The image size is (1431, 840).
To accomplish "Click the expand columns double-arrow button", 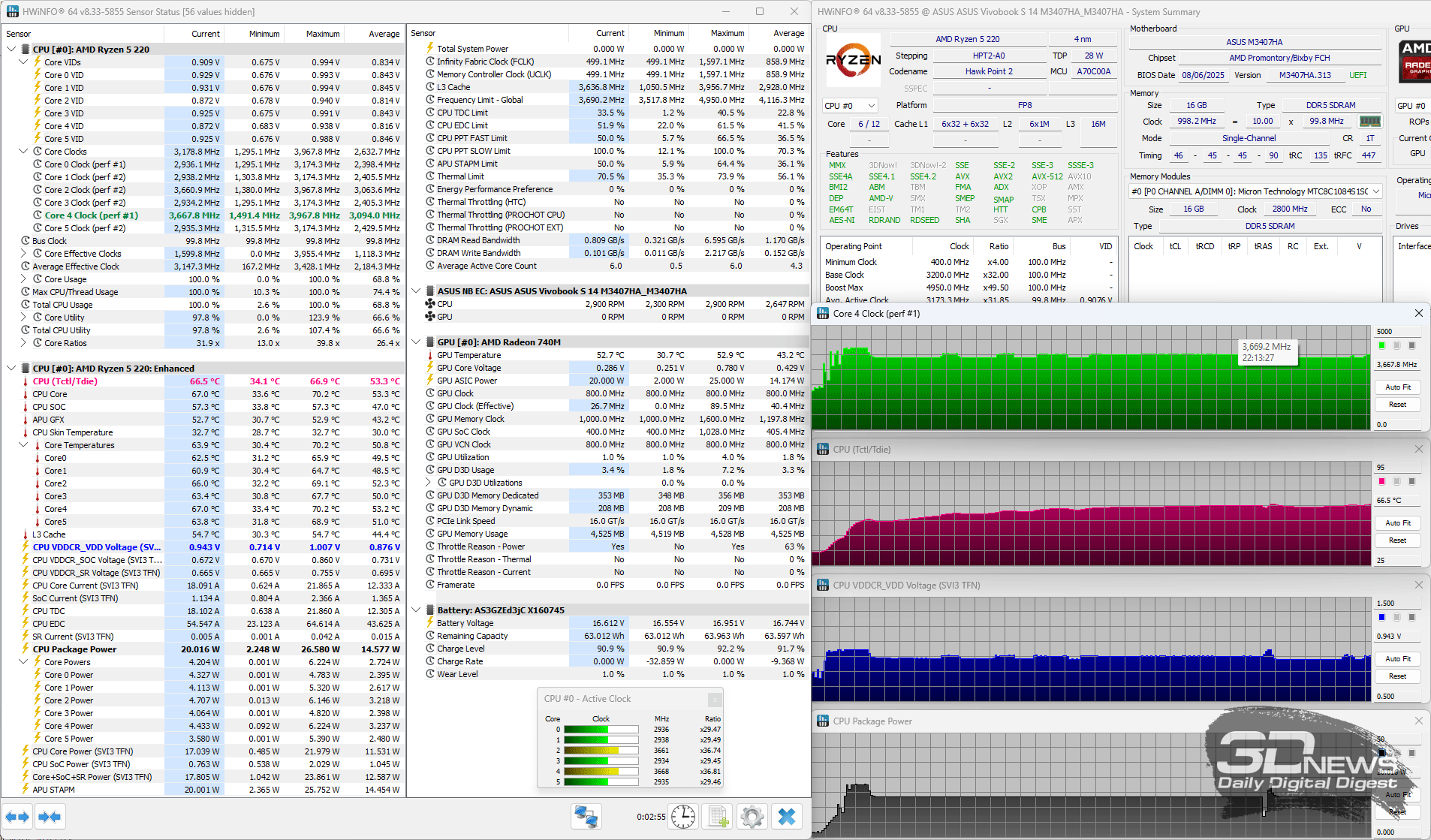I will click(18, 817).
